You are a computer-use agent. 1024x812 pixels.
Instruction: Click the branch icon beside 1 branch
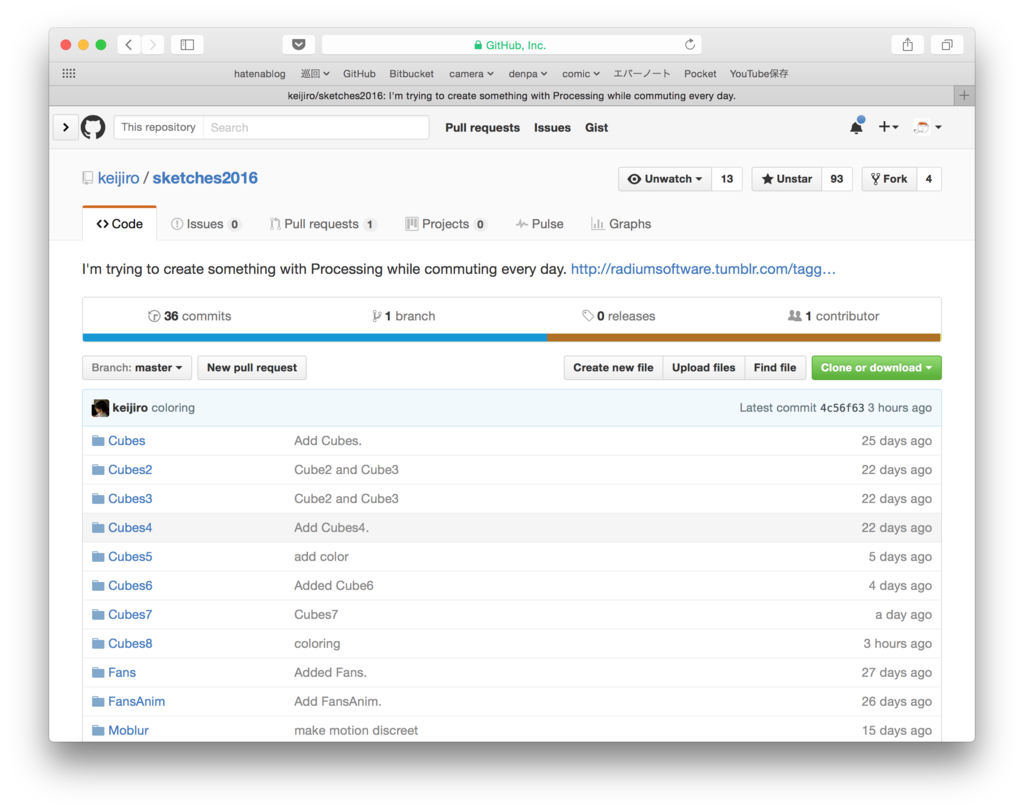(x=377, y=316)
